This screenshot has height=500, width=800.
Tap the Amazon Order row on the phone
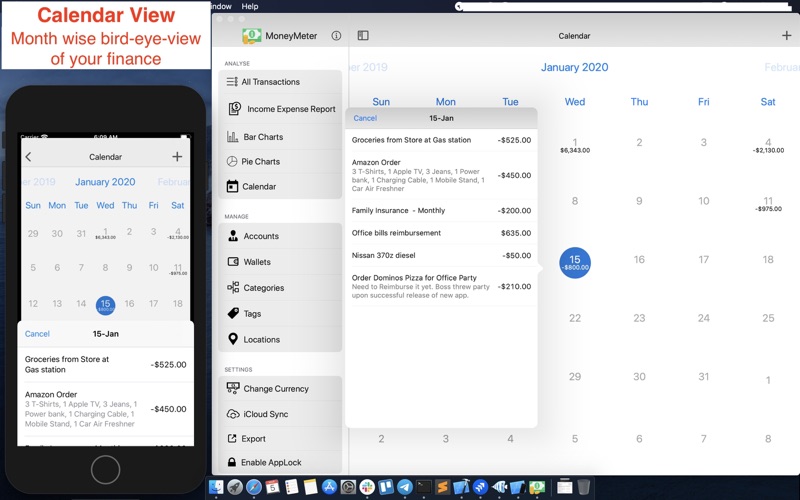point(106,409)
